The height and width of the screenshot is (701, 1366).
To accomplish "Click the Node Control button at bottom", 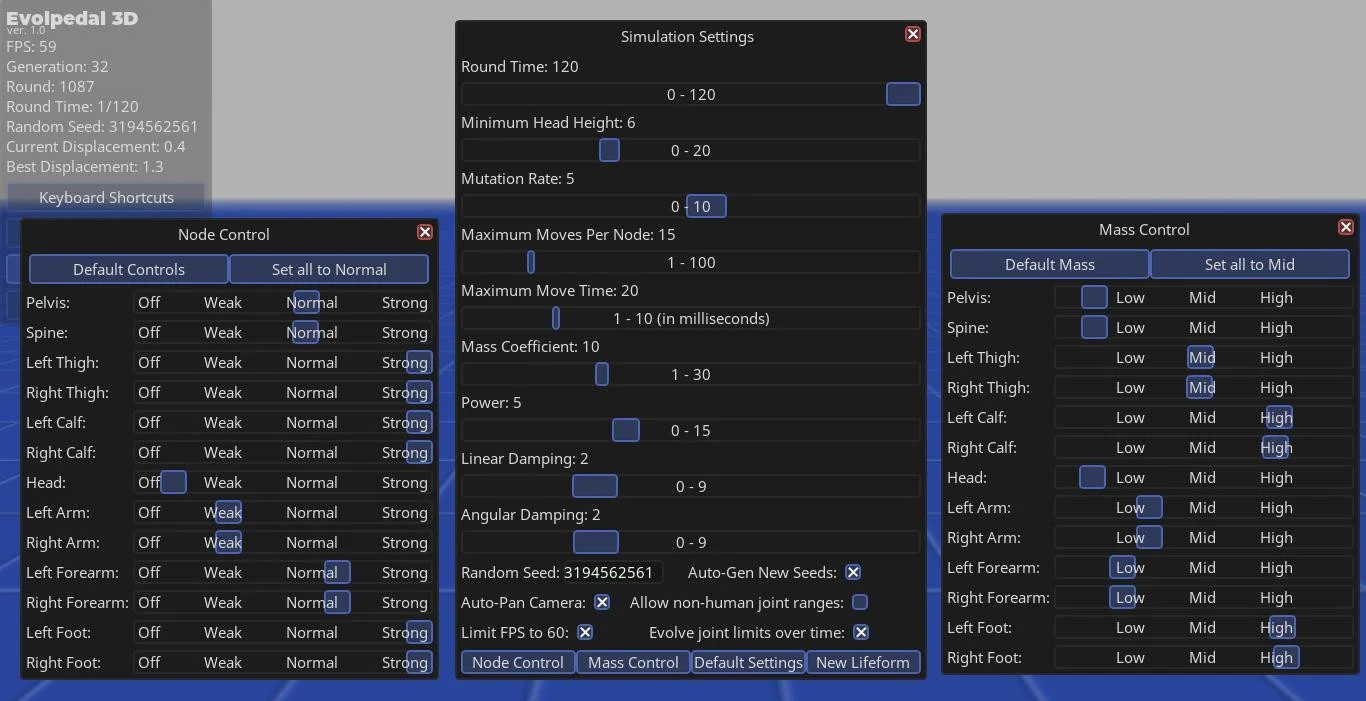I will (x=518, y=662).
